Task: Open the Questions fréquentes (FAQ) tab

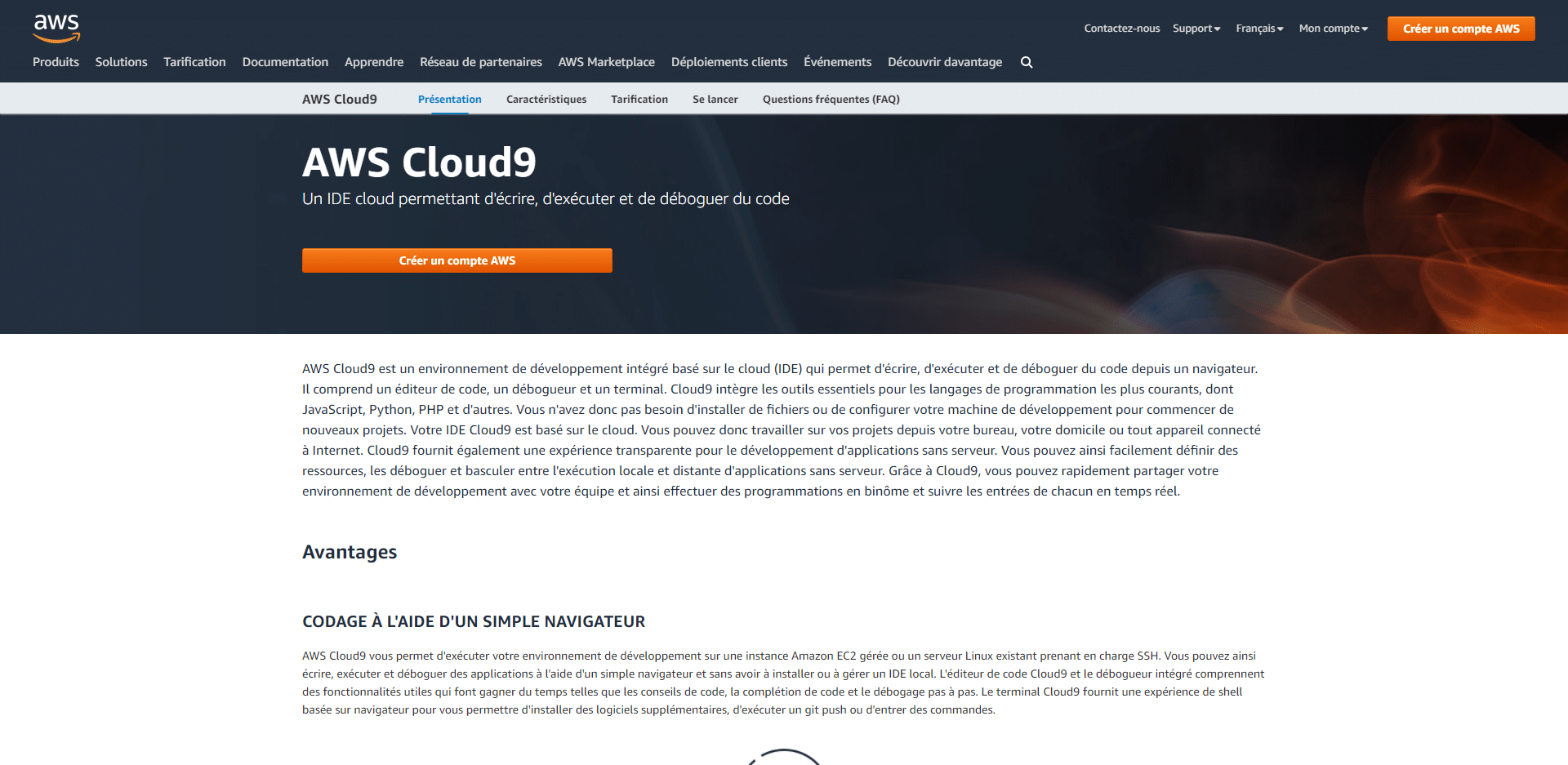Action: tap(831, 100)
